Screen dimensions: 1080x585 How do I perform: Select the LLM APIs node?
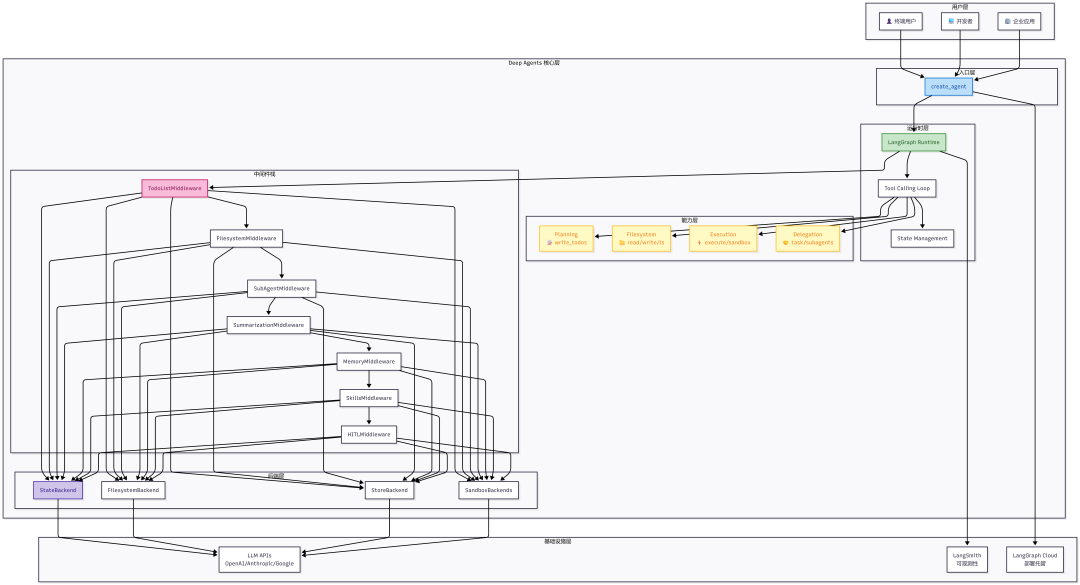pyautogui.click(x=260, y=560)
